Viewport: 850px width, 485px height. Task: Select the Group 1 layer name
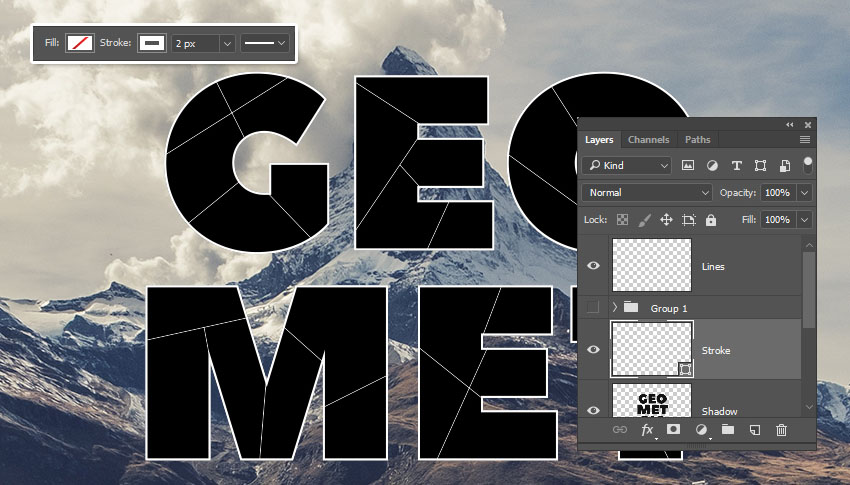[x=669, y=308]
